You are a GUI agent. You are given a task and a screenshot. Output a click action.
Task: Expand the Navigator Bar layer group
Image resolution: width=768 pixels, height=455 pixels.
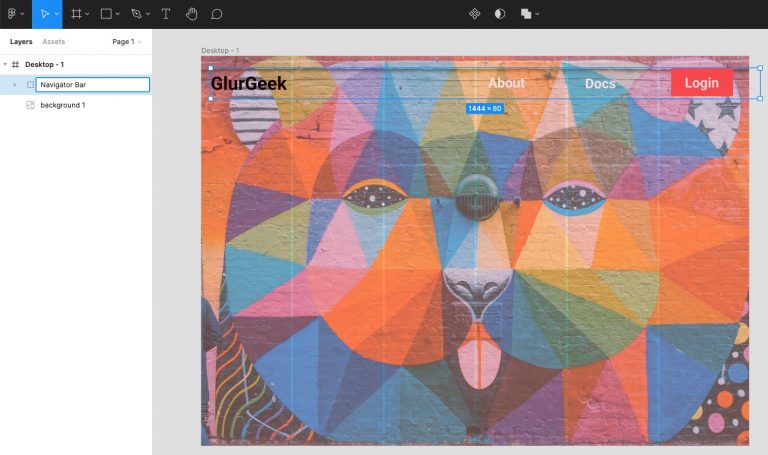tap(15, 85)
